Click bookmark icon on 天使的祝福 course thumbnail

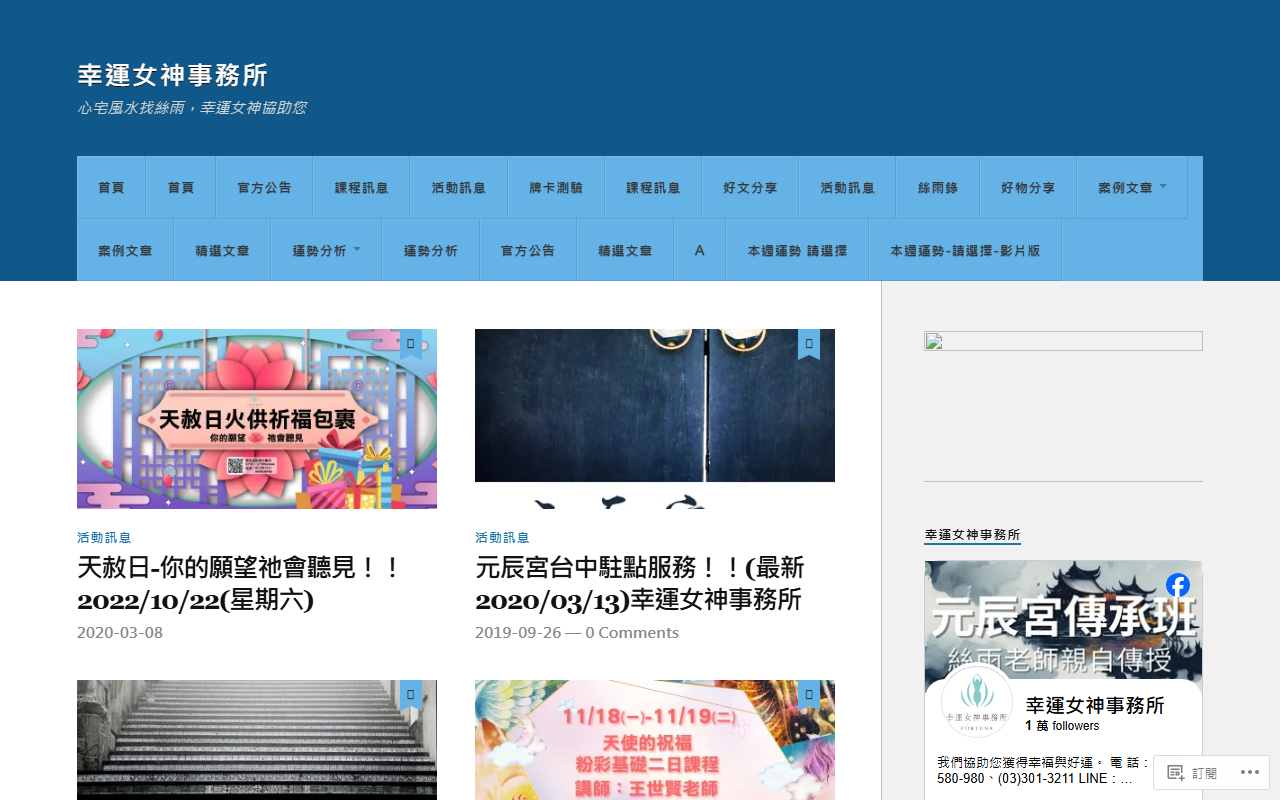coord(809,695)
